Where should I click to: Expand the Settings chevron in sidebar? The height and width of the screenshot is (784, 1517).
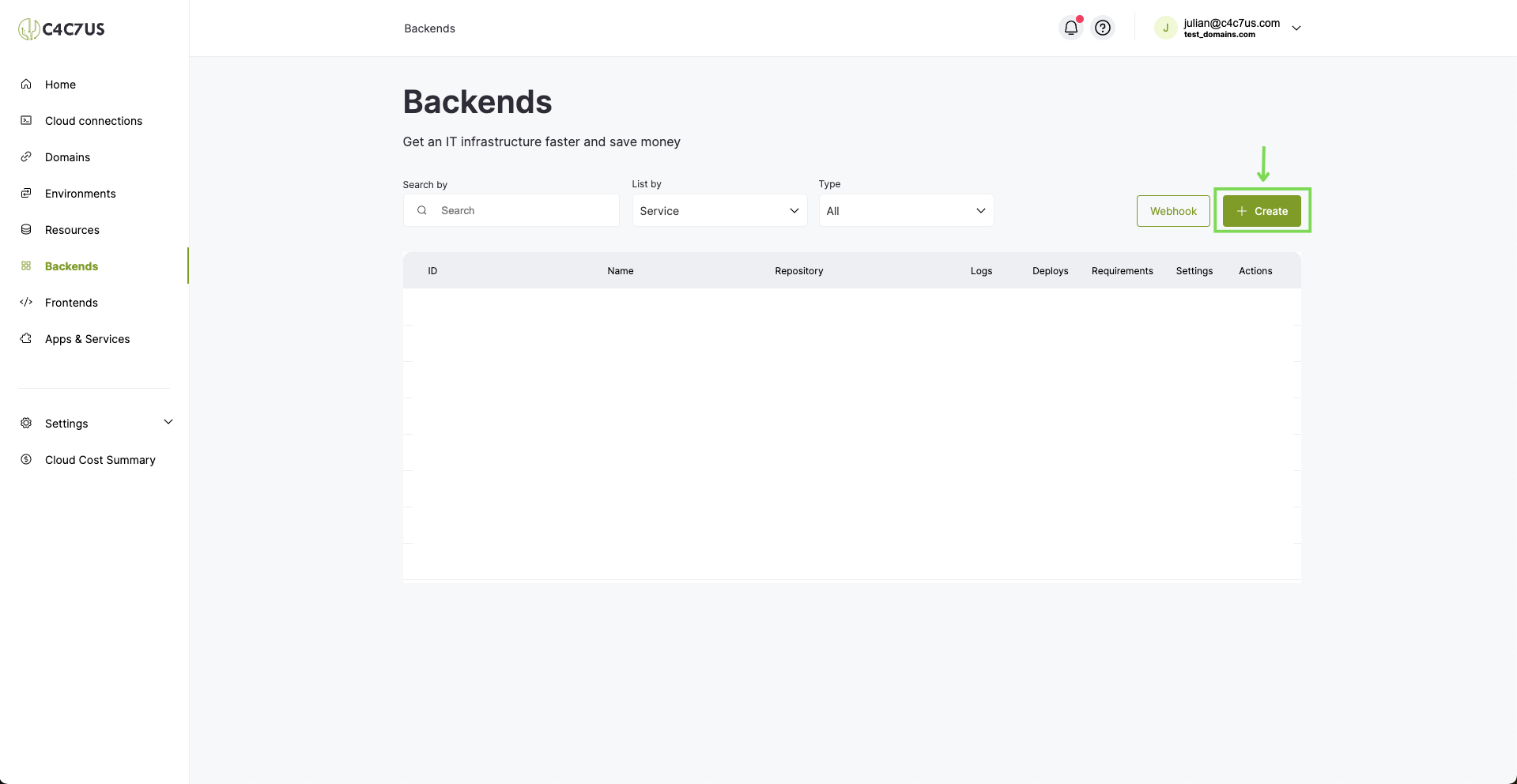pos(168,422)
